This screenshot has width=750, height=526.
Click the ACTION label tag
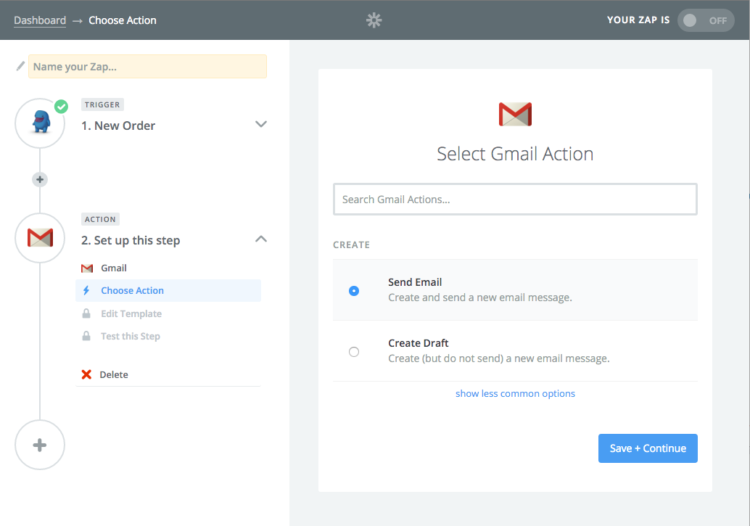(x=100, y=219)
